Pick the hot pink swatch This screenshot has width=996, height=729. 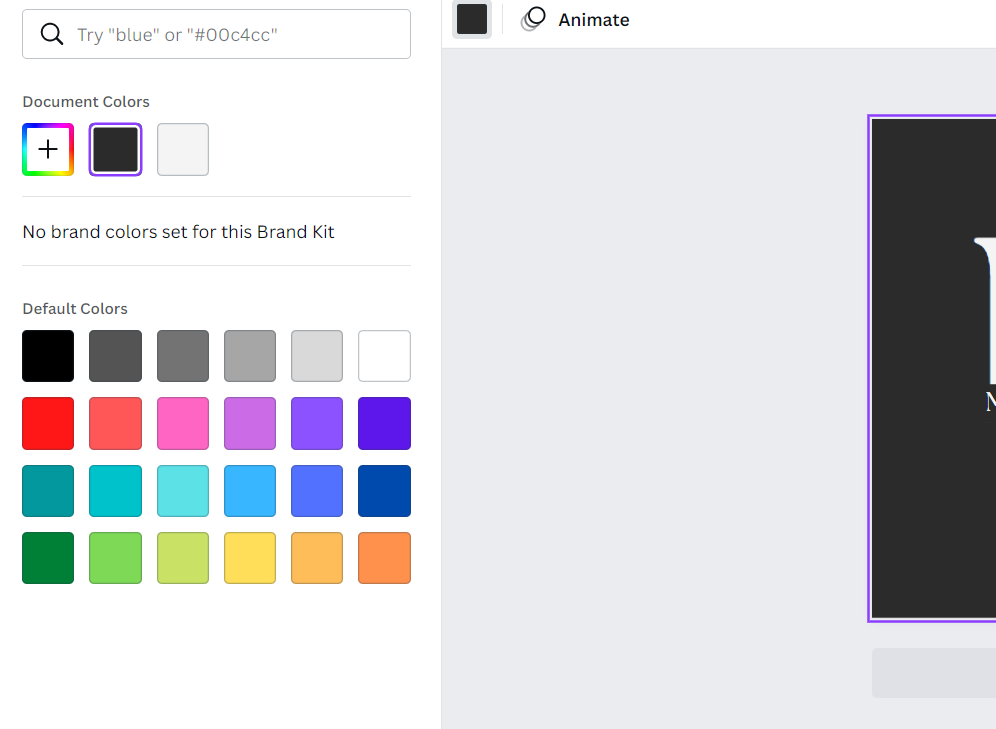[182, 423]
